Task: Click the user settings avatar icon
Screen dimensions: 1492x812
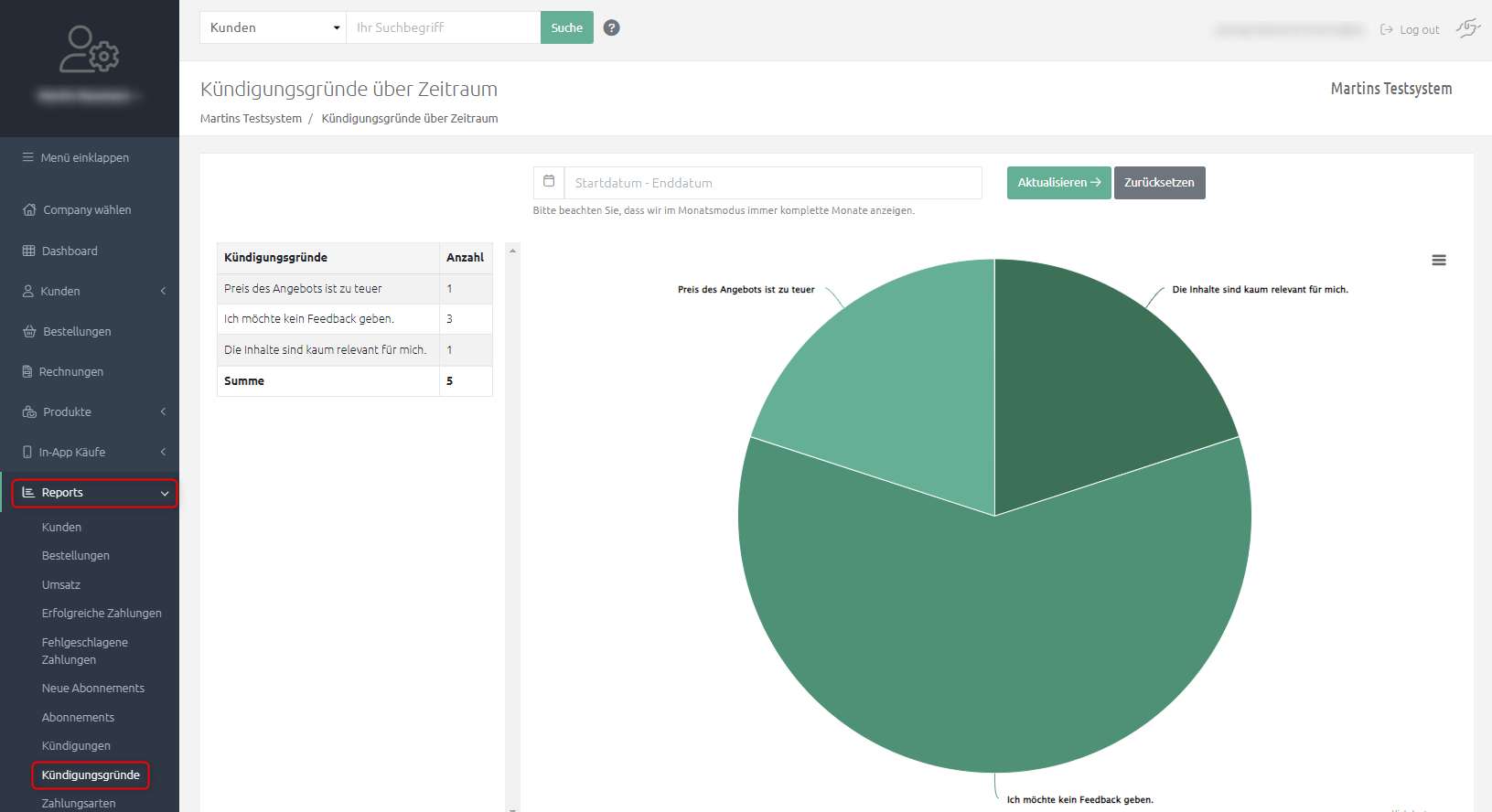Action: [x=89, y=49]
